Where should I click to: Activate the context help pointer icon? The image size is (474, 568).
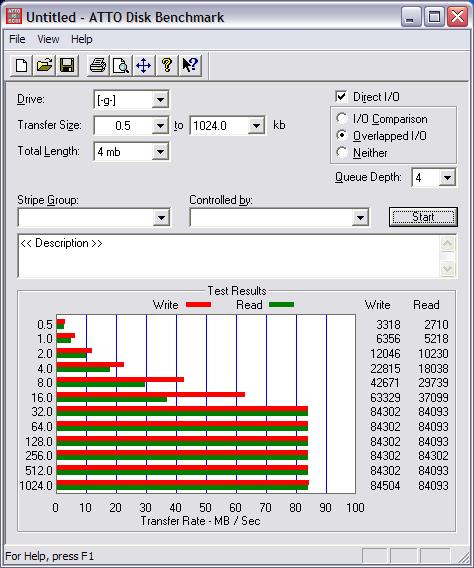click(x=190, y=66)
